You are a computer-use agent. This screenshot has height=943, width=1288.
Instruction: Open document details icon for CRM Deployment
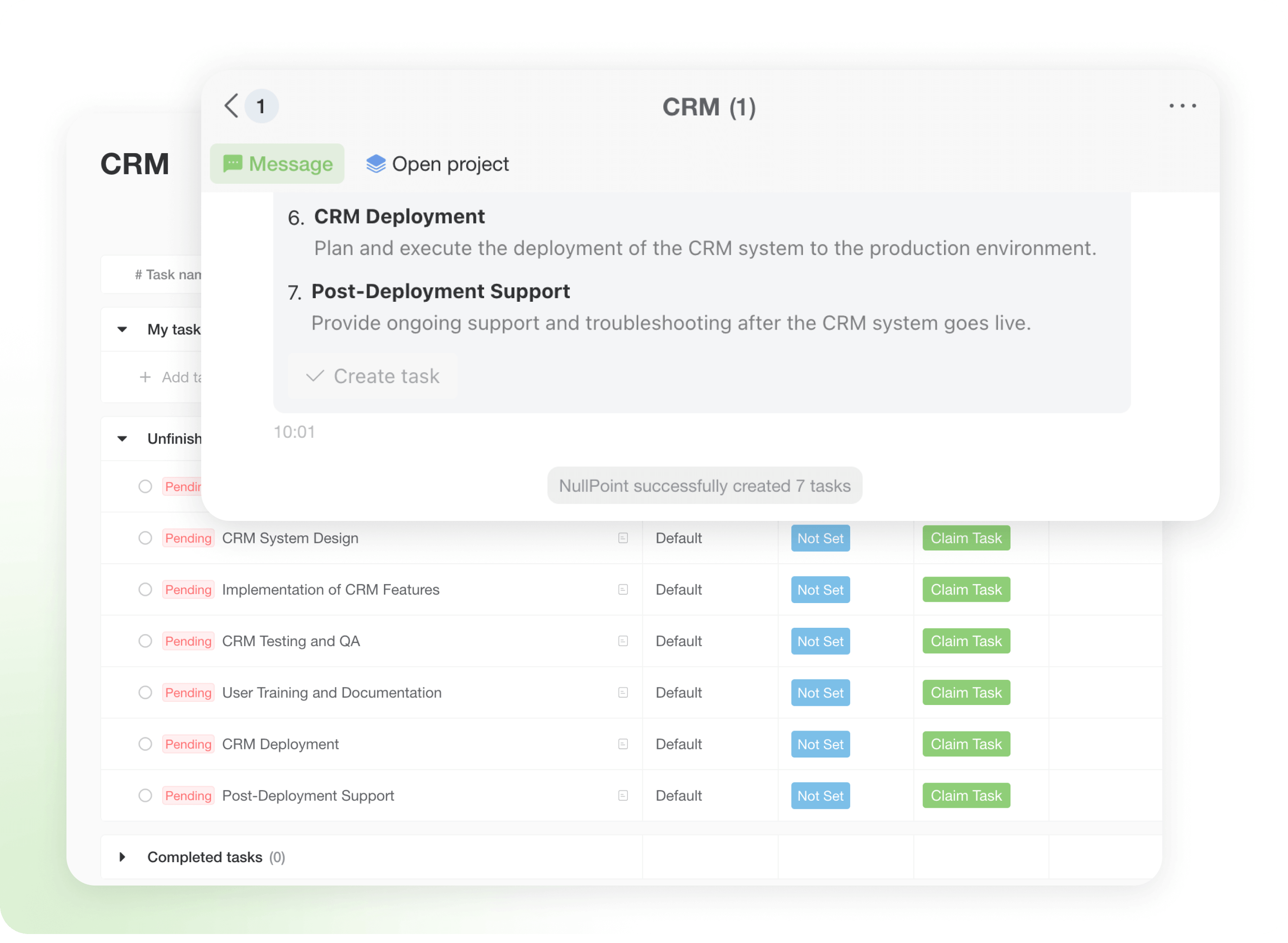(x=622, y=744)
